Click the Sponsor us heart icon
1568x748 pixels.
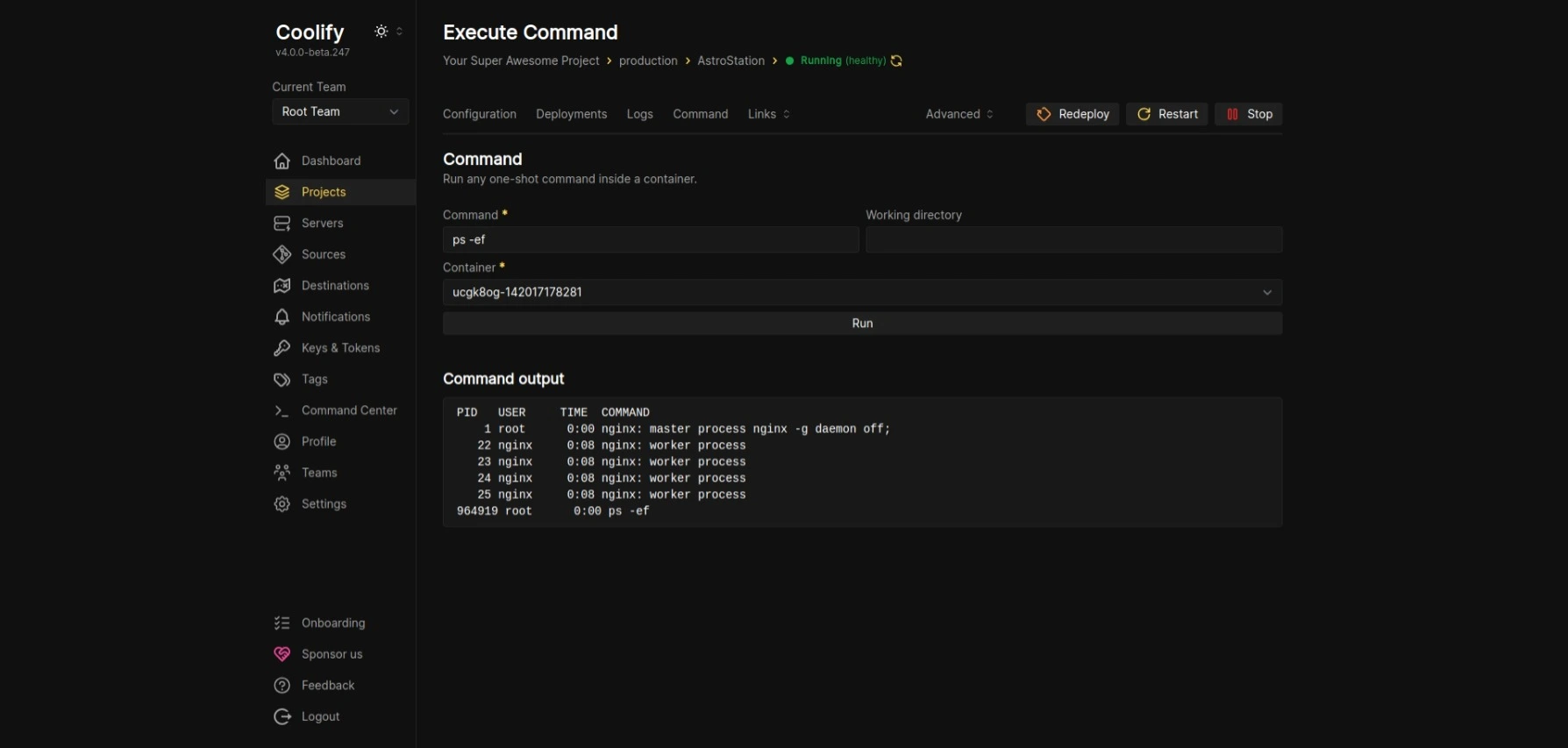click(x=282, y=654)
